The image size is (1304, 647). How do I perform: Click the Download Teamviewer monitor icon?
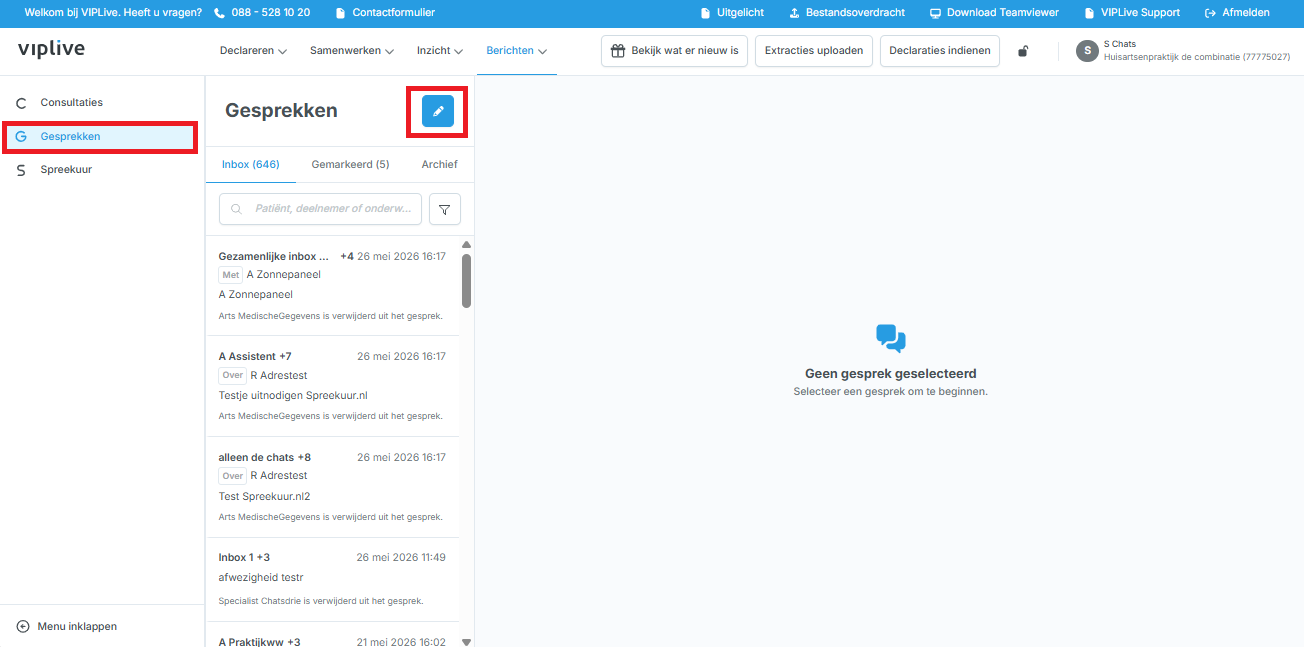pos(935,13)
